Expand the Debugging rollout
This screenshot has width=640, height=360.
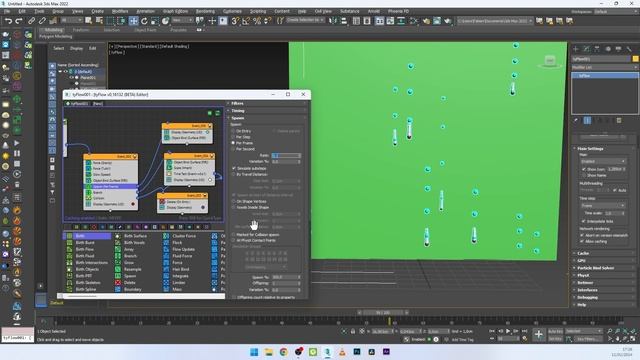click(604, 298)
